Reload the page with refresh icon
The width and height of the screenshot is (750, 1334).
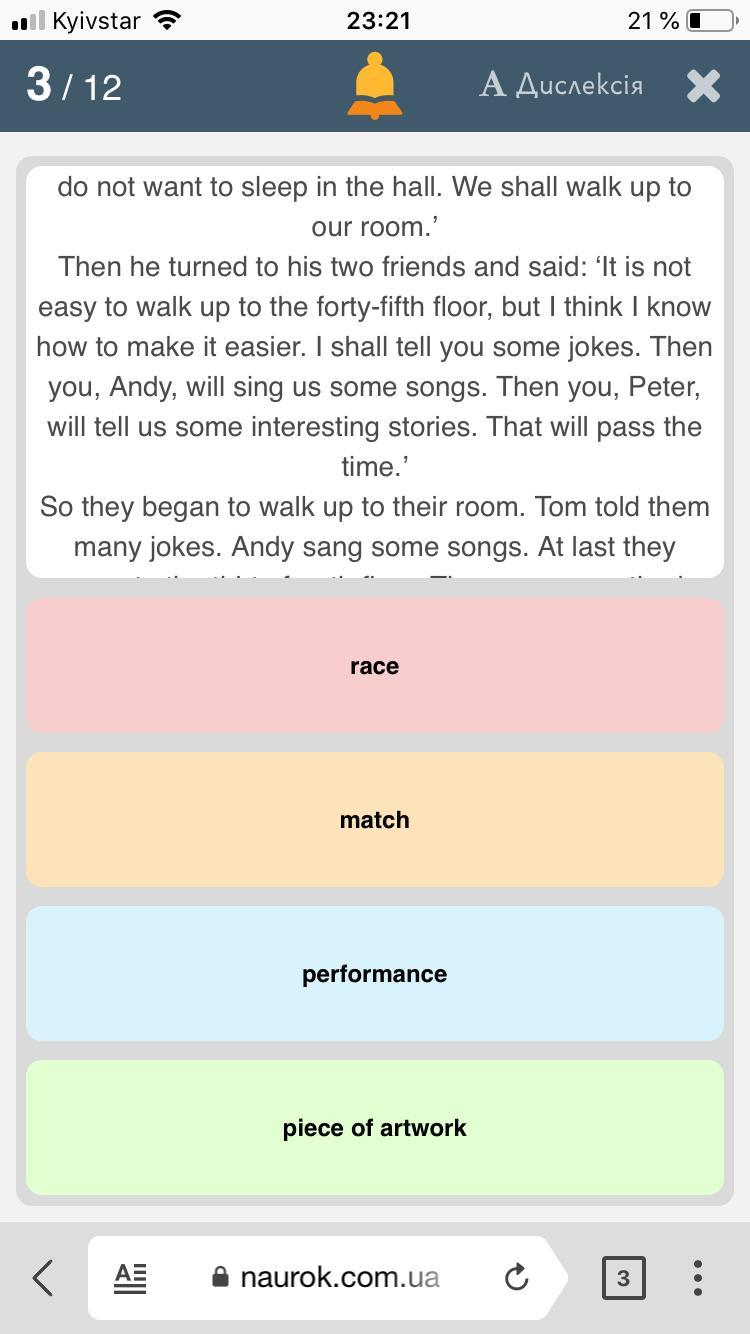click(516, 1277)
